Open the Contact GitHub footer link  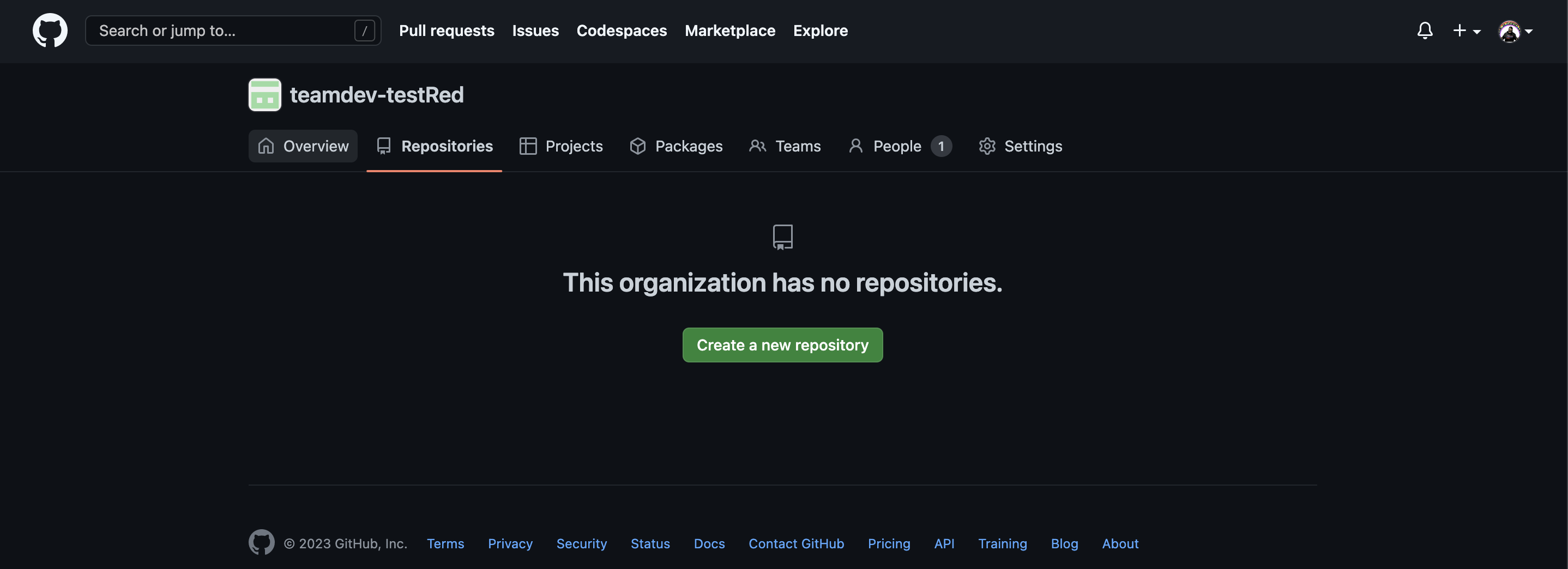796,543
